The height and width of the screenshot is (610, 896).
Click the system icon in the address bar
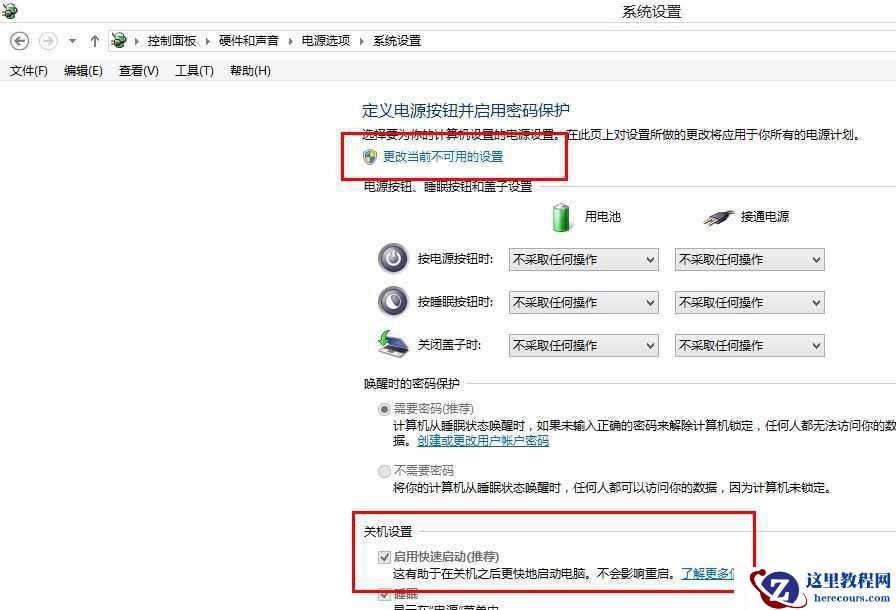[119, 41]
